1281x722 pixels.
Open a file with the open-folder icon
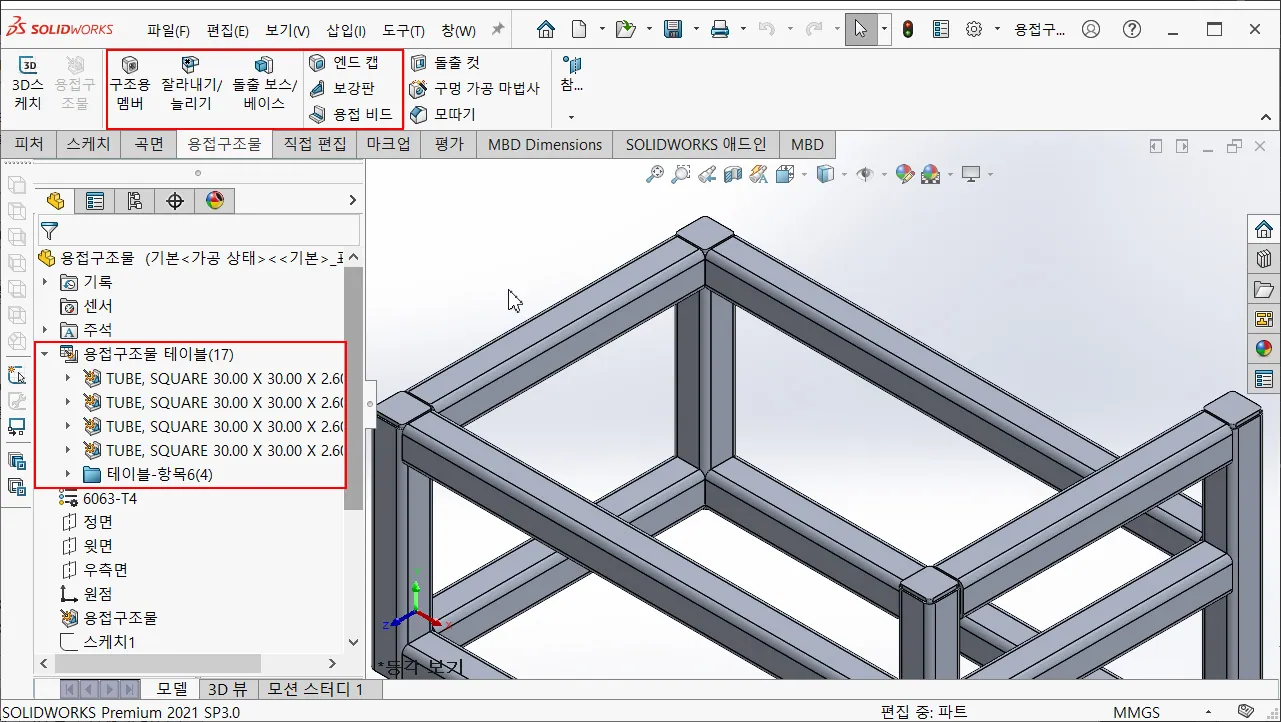coord(626,29)
